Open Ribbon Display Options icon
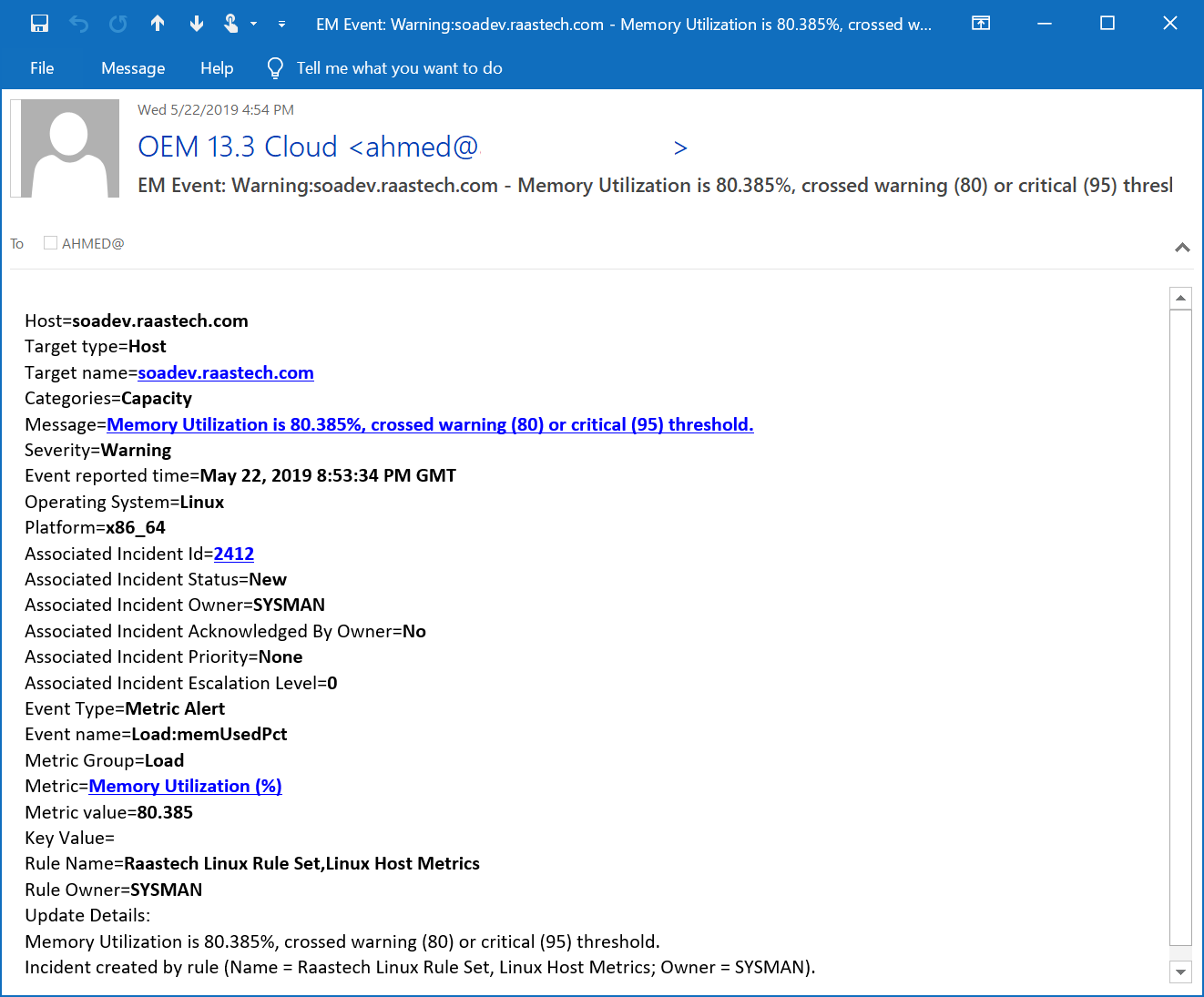Image resolution: width=1204 pixels, height=997 pixels. pyautogui.click(x=981, y=24)
